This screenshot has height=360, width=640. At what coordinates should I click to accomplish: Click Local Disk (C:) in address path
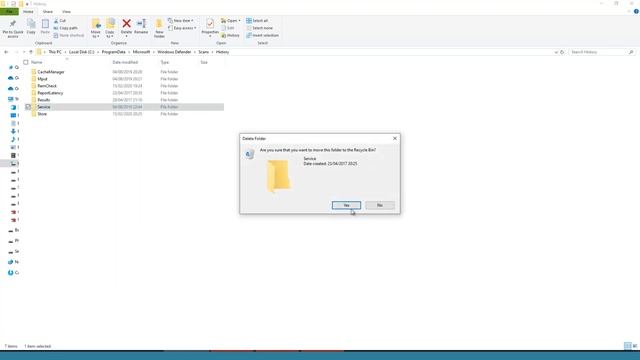pos(81,52)
